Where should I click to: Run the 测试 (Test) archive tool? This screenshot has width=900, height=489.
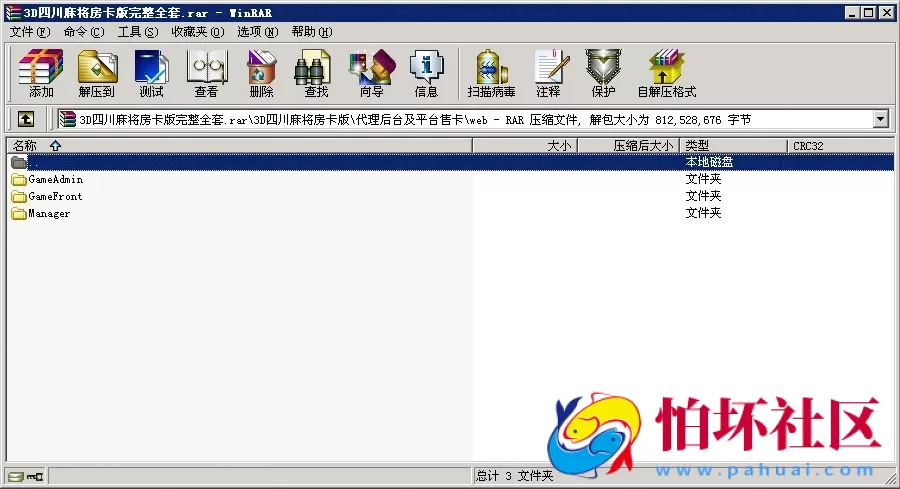tap(152, 73)
